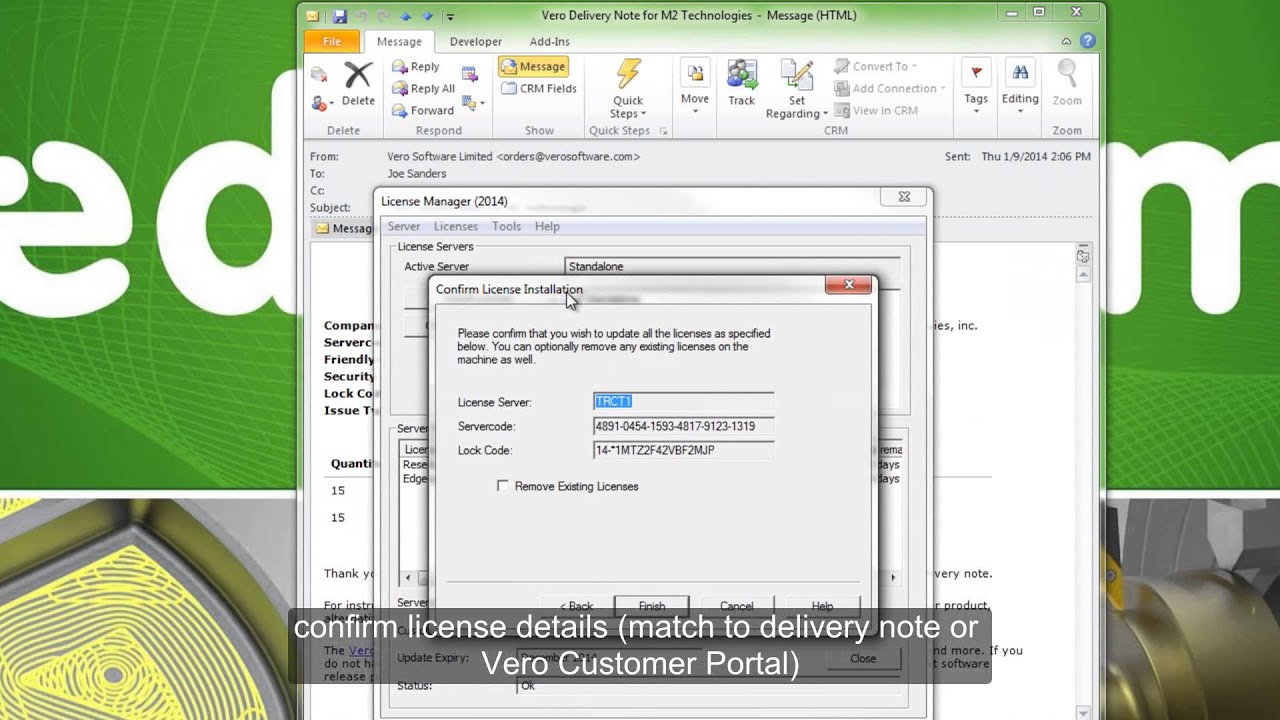Click Previous Item arrow in quick access toolbar
Screen dimensions: 1280x720
406,16
